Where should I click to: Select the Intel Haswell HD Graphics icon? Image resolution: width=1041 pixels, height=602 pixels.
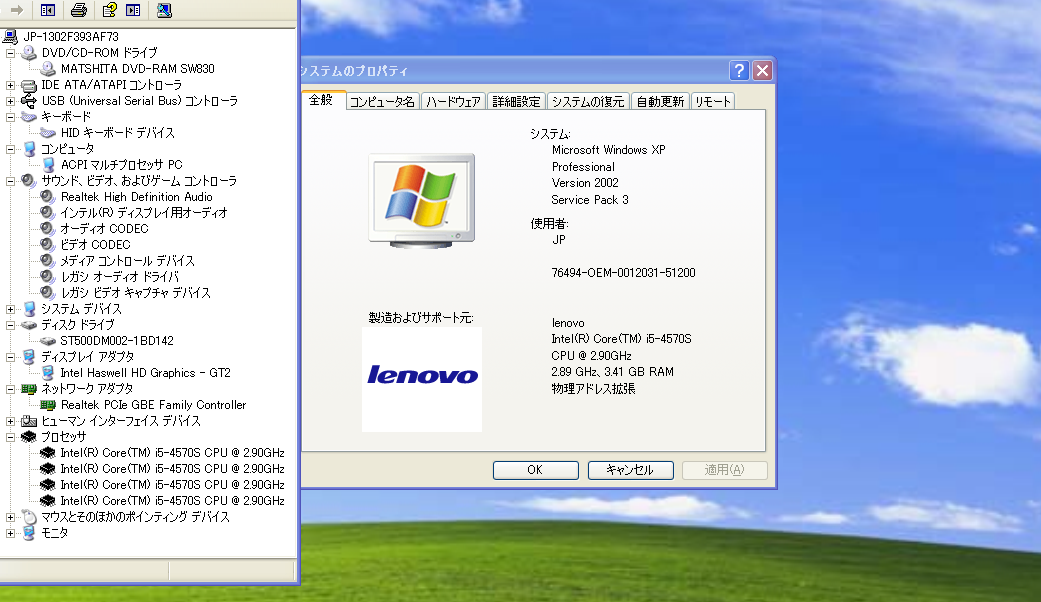pos(48,372)
